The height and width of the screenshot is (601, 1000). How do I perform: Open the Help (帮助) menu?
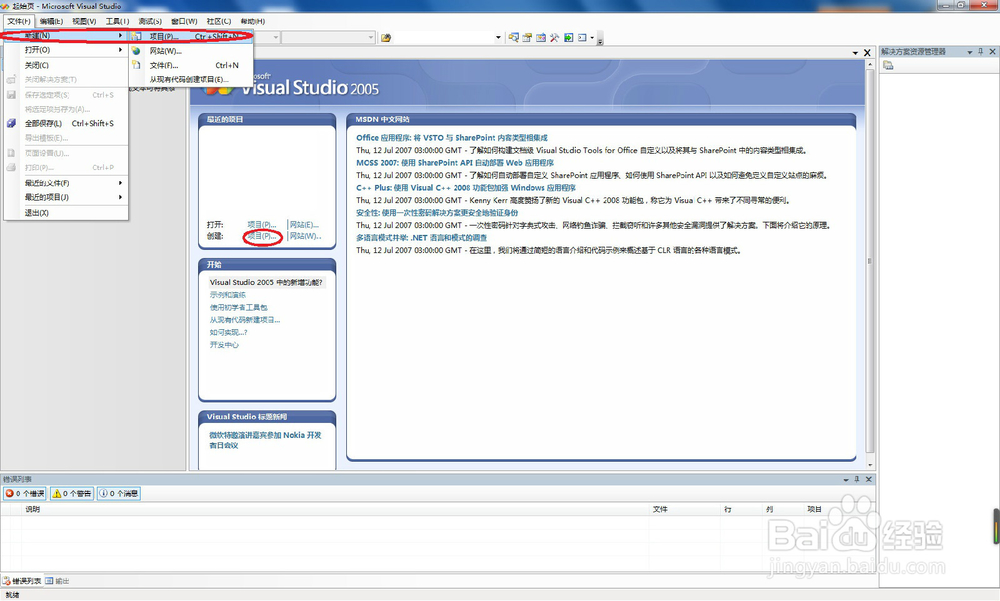point(253,21)
